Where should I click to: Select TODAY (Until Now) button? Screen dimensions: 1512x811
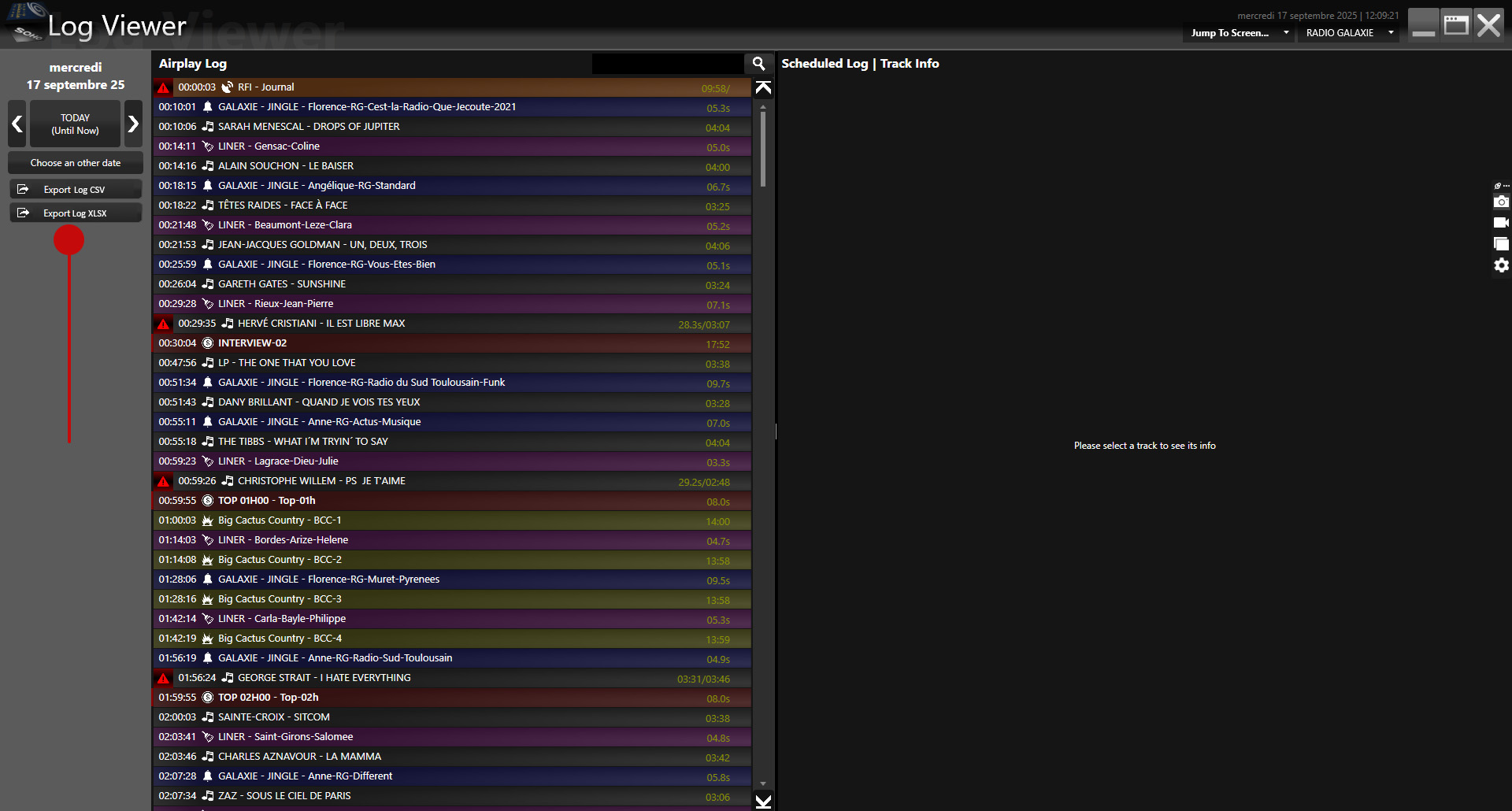coord(76,124)
